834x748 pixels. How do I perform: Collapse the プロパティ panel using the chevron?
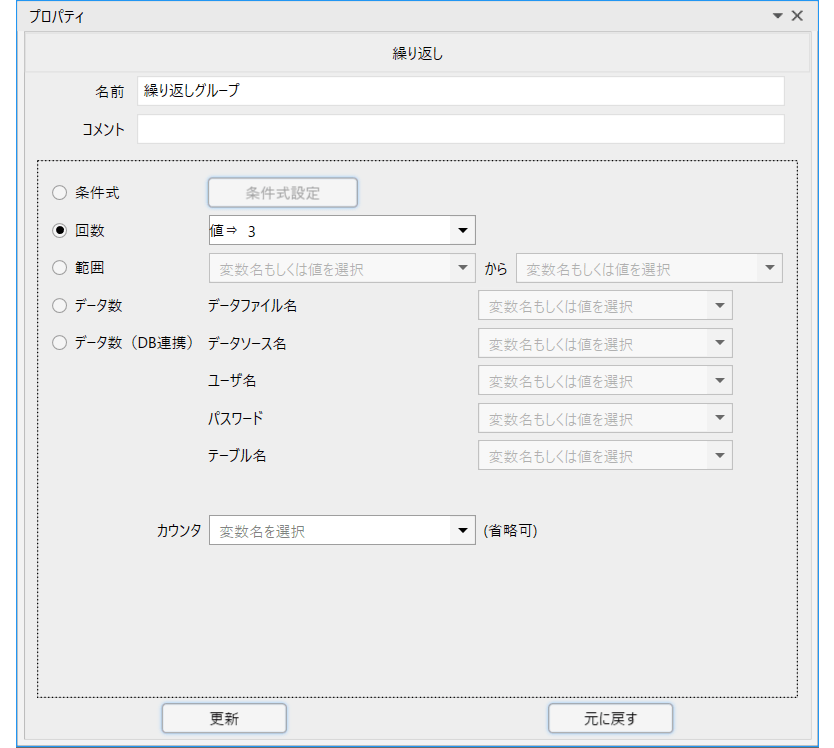(x=778, y=16)
